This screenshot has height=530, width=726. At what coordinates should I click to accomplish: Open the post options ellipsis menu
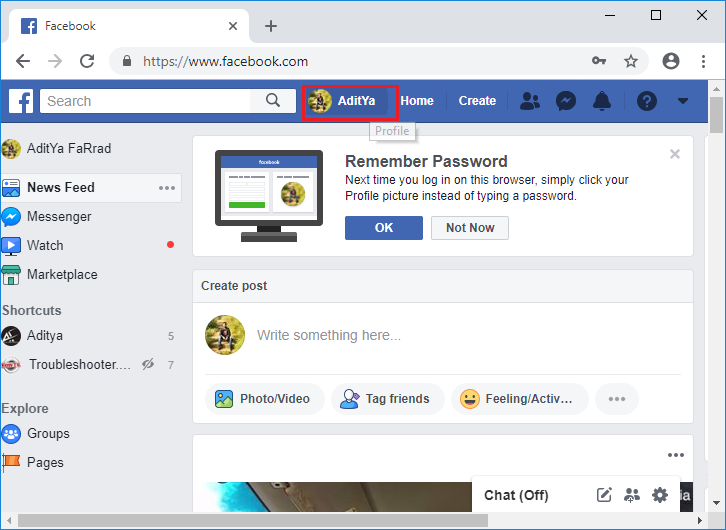tap(676, 455)
